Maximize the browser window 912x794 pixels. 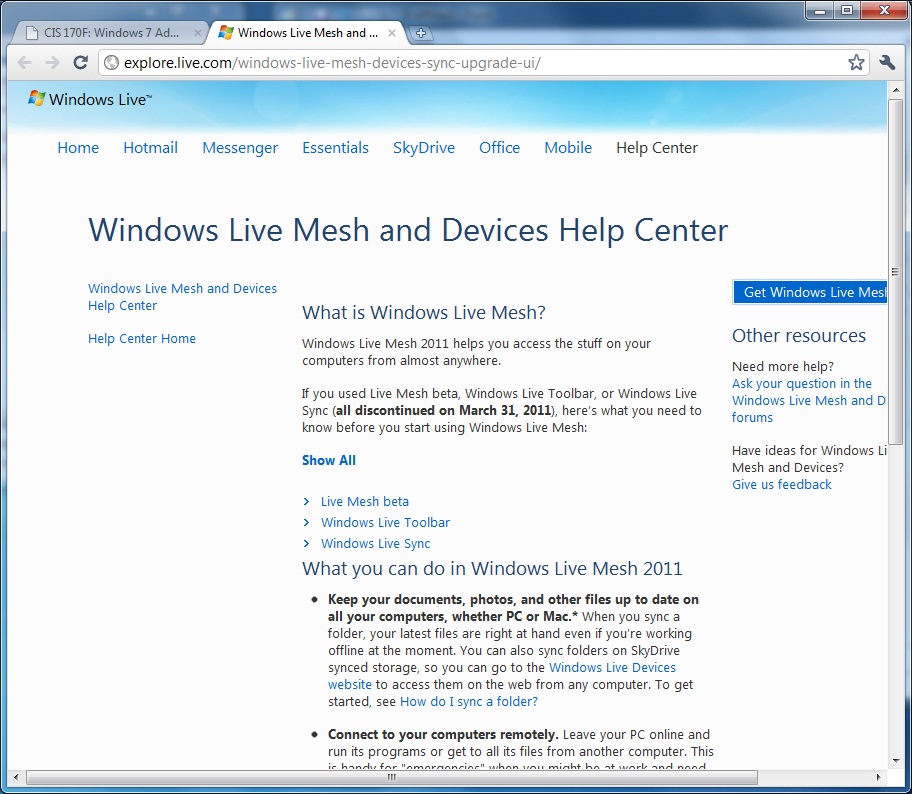pos(847,10)
